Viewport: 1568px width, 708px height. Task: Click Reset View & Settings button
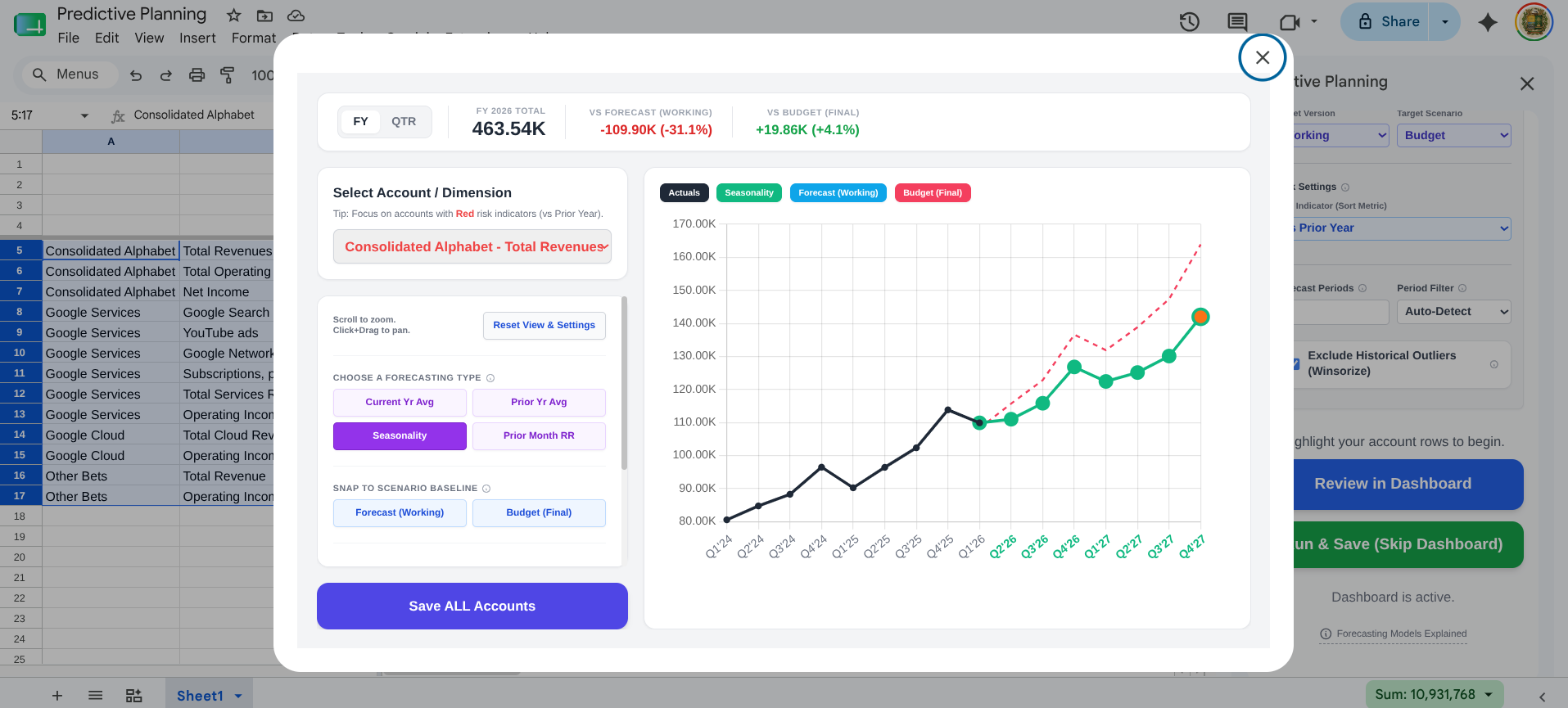click(x=544, y=325)
